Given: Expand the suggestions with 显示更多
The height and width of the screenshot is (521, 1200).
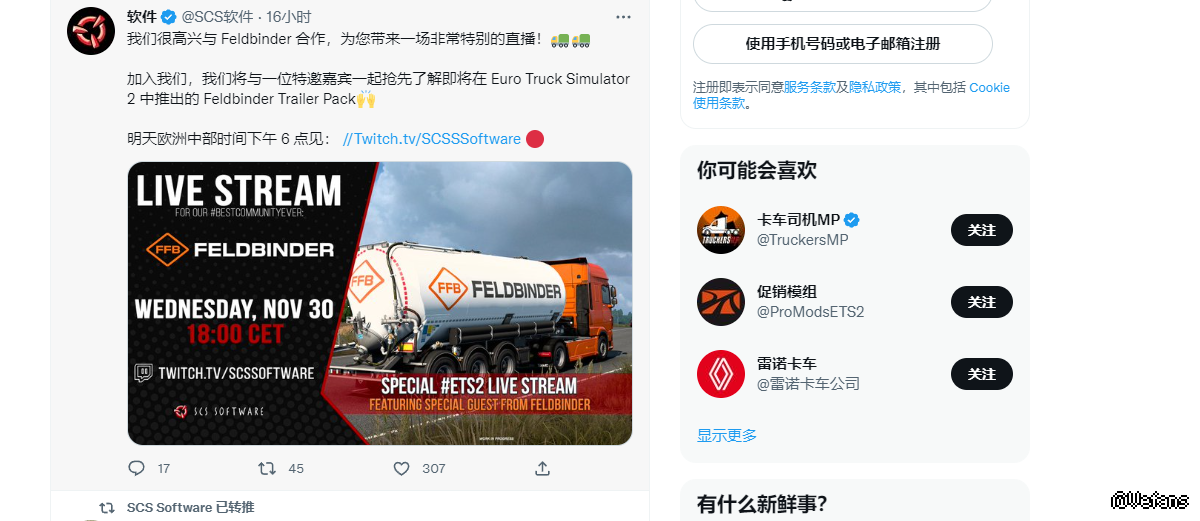Looking at the screenshot, I should click(727, 435).
